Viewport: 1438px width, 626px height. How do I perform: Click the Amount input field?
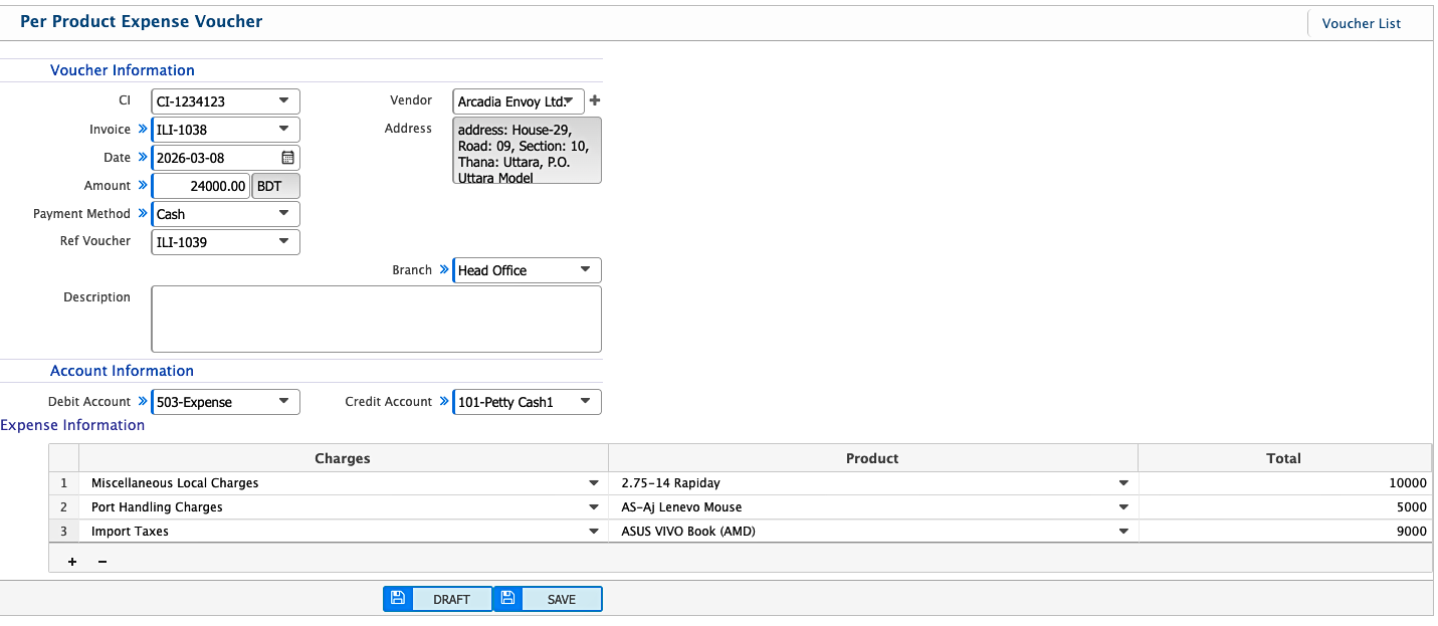[201, 186]
